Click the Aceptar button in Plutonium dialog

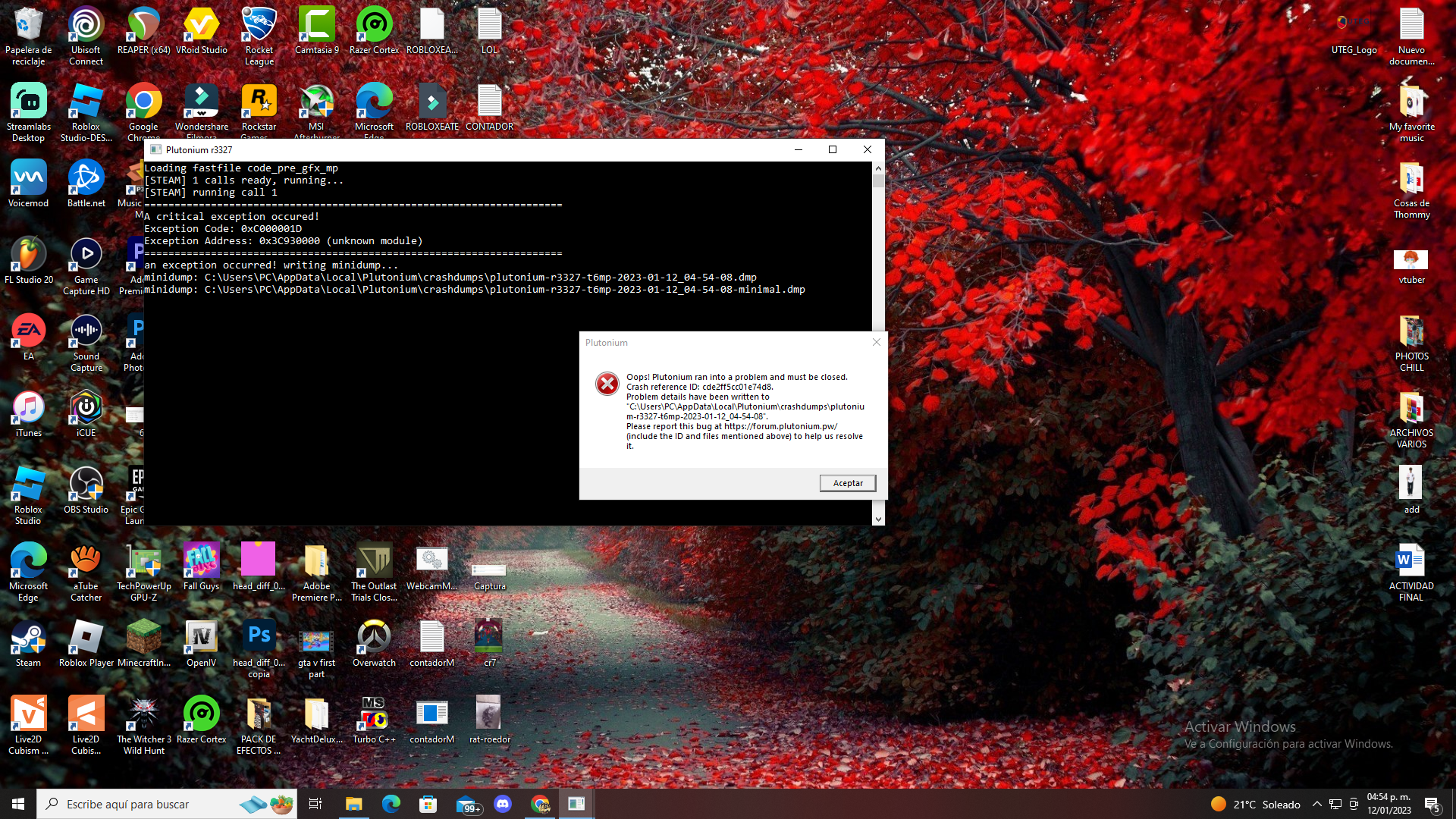848,483
